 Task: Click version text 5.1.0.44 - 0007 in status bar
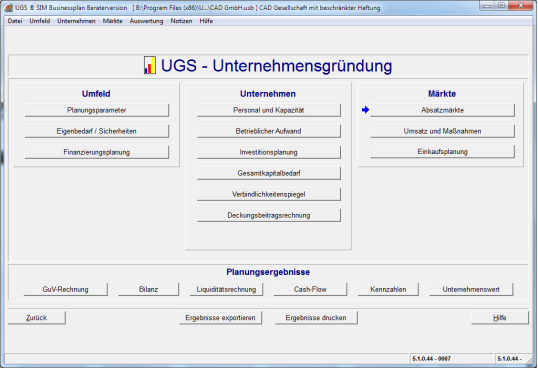point(431,359)
